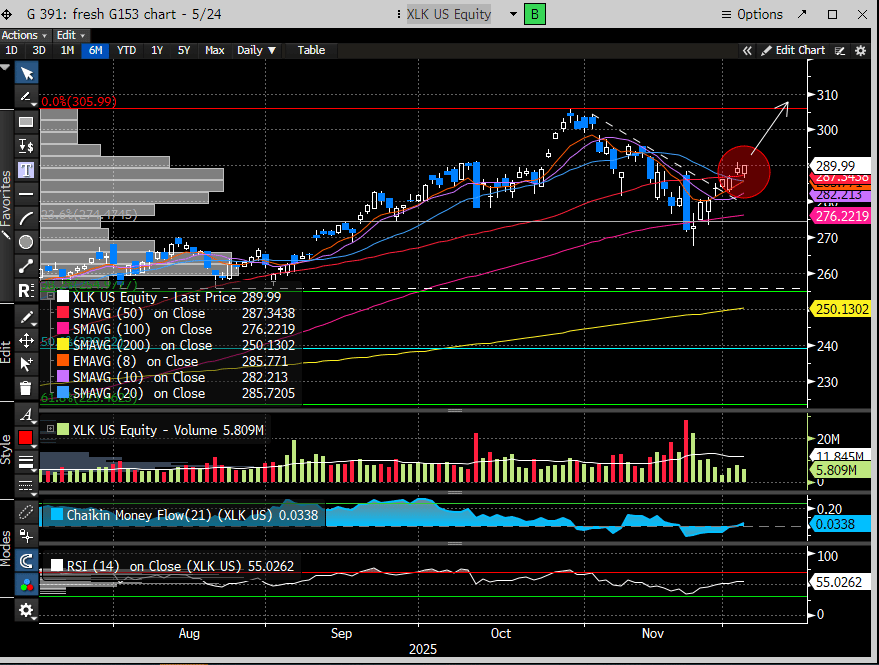Toggle the SMAVG (20) blue legend box
Image resolution: width=879 pixels, height=665 pixels.
click(x=63, y=393)
